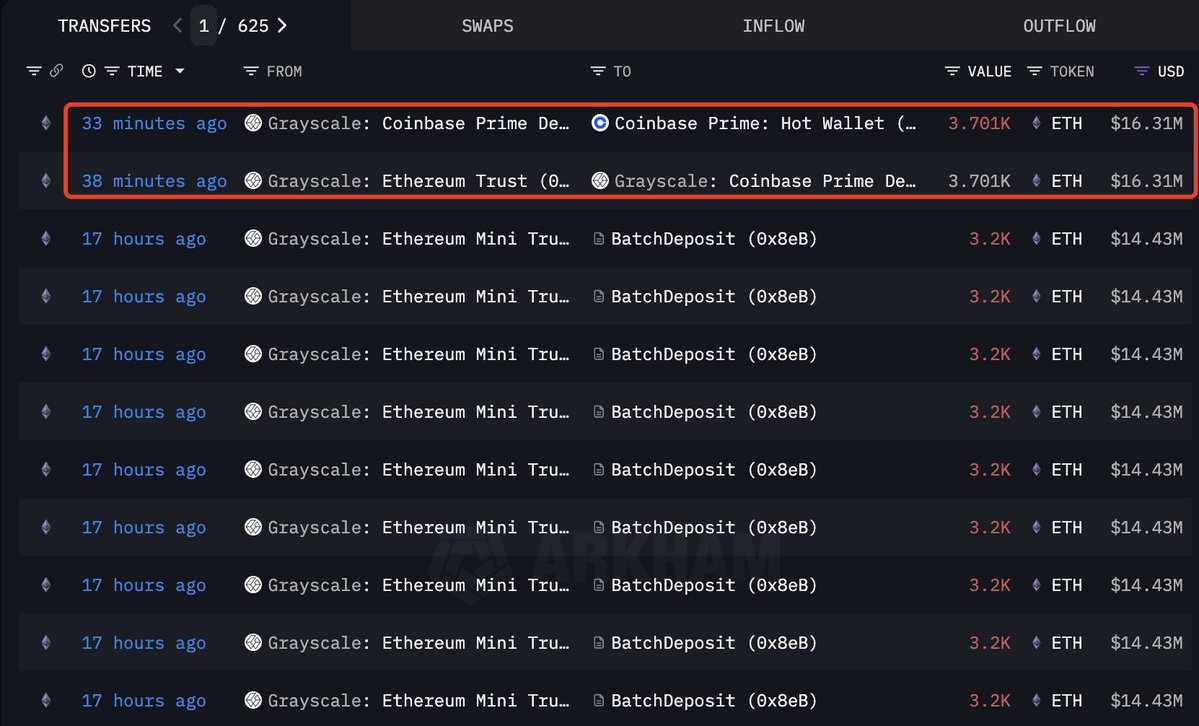1199x726 pixels.
Task: Open the TO column filter icon
Action: [x=598, y=71]
